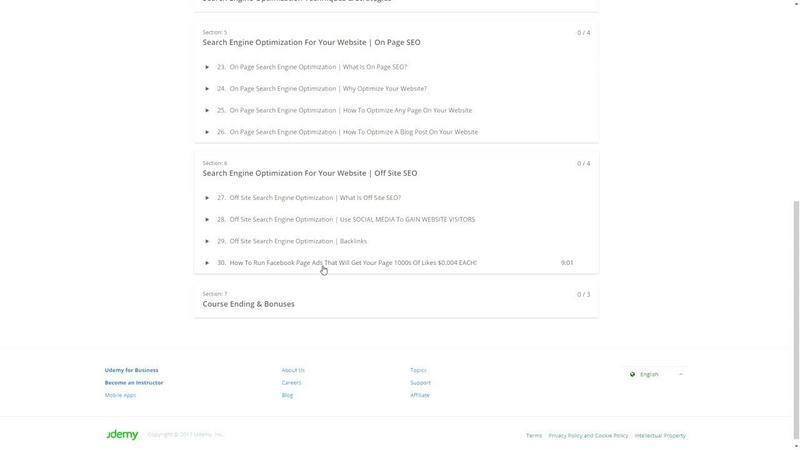Open lecture Use SOCIAL MEDIA To GAIN WEBSITE VISITORS
Image resolution: width=800 pixels, height=450 pixels.
tap(352, 219)
